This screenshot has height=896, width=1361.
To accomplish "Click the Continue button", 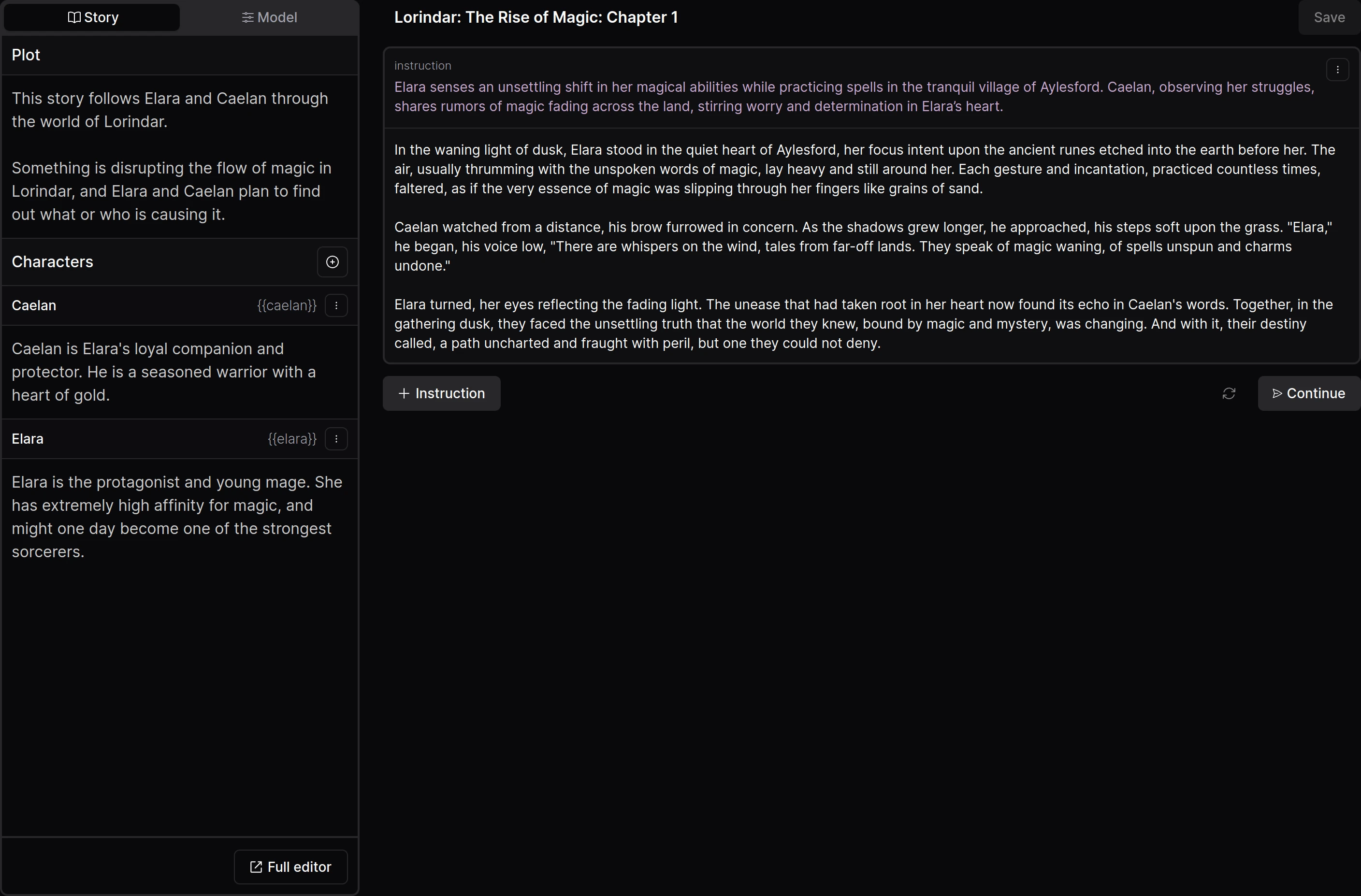I will click(1307, 392).
